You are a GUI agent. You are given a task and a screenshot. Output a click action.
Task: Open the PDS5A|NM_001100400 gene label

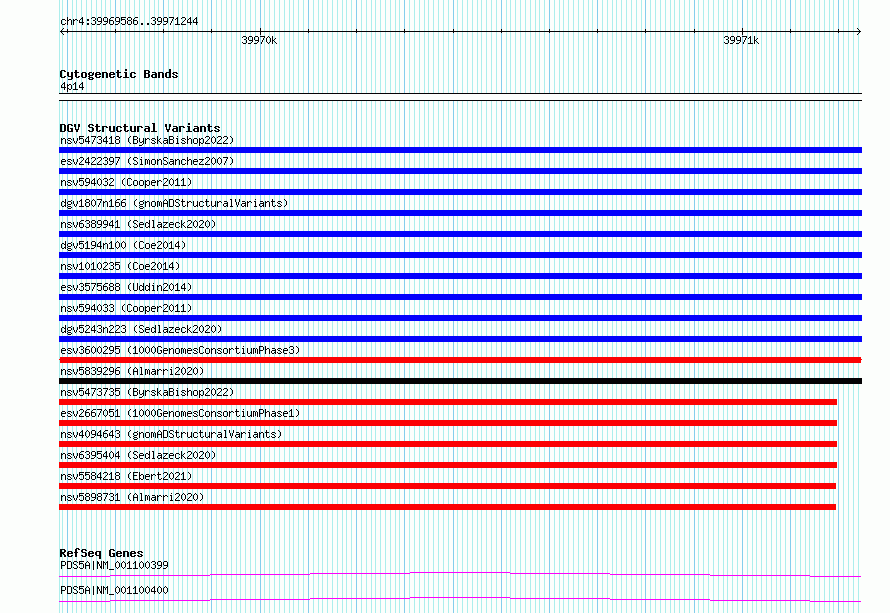point(114,590)
